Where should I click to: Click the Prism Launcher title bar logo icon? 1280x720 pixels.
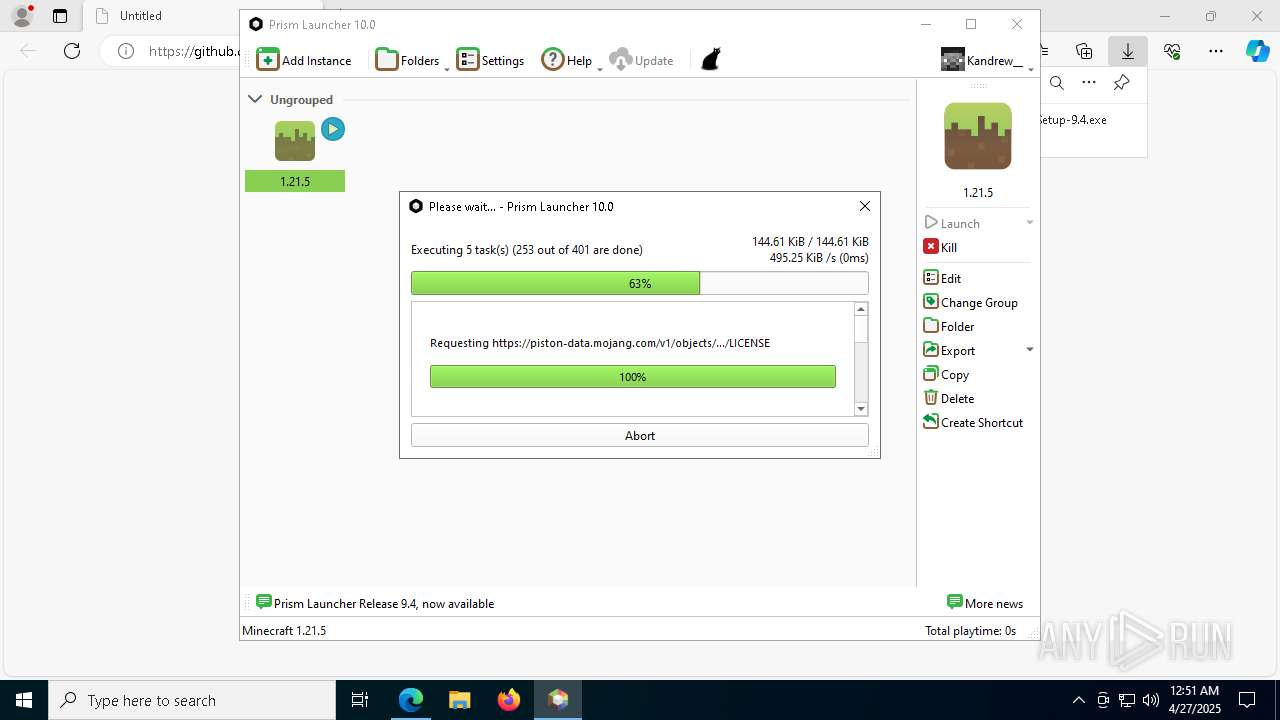[x=256, y=24]
